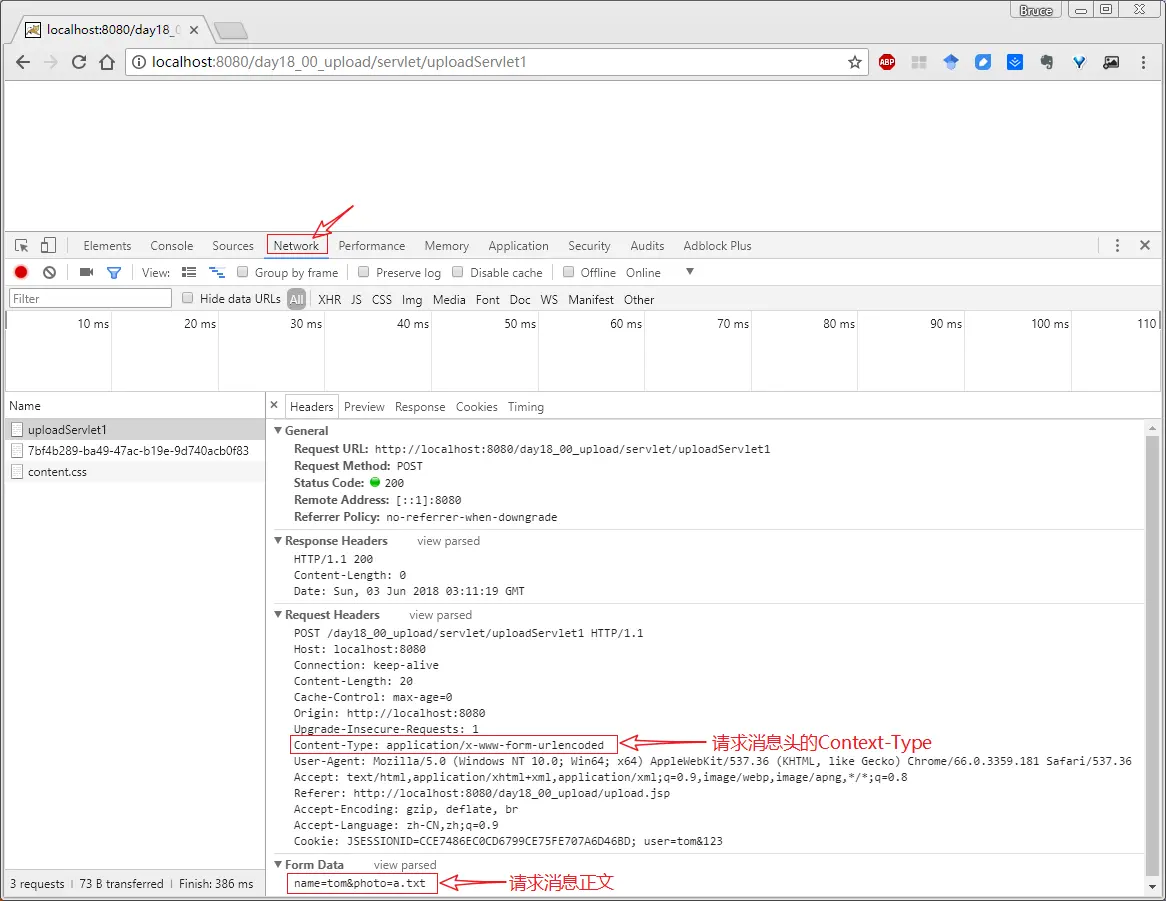Activate the DevTools inspect element picker
Screen dimensions: 1166x901
pyautogui.click(x=22, y=245)
